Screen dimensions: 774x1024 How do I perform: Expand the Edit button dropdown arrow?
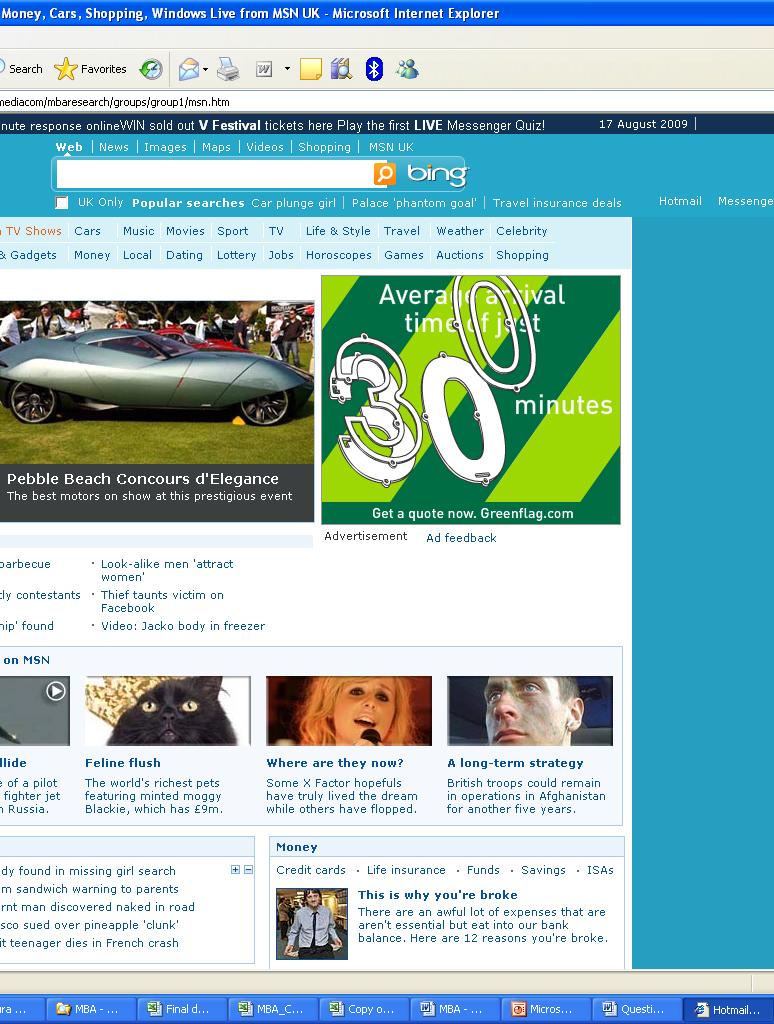point(287,69)
